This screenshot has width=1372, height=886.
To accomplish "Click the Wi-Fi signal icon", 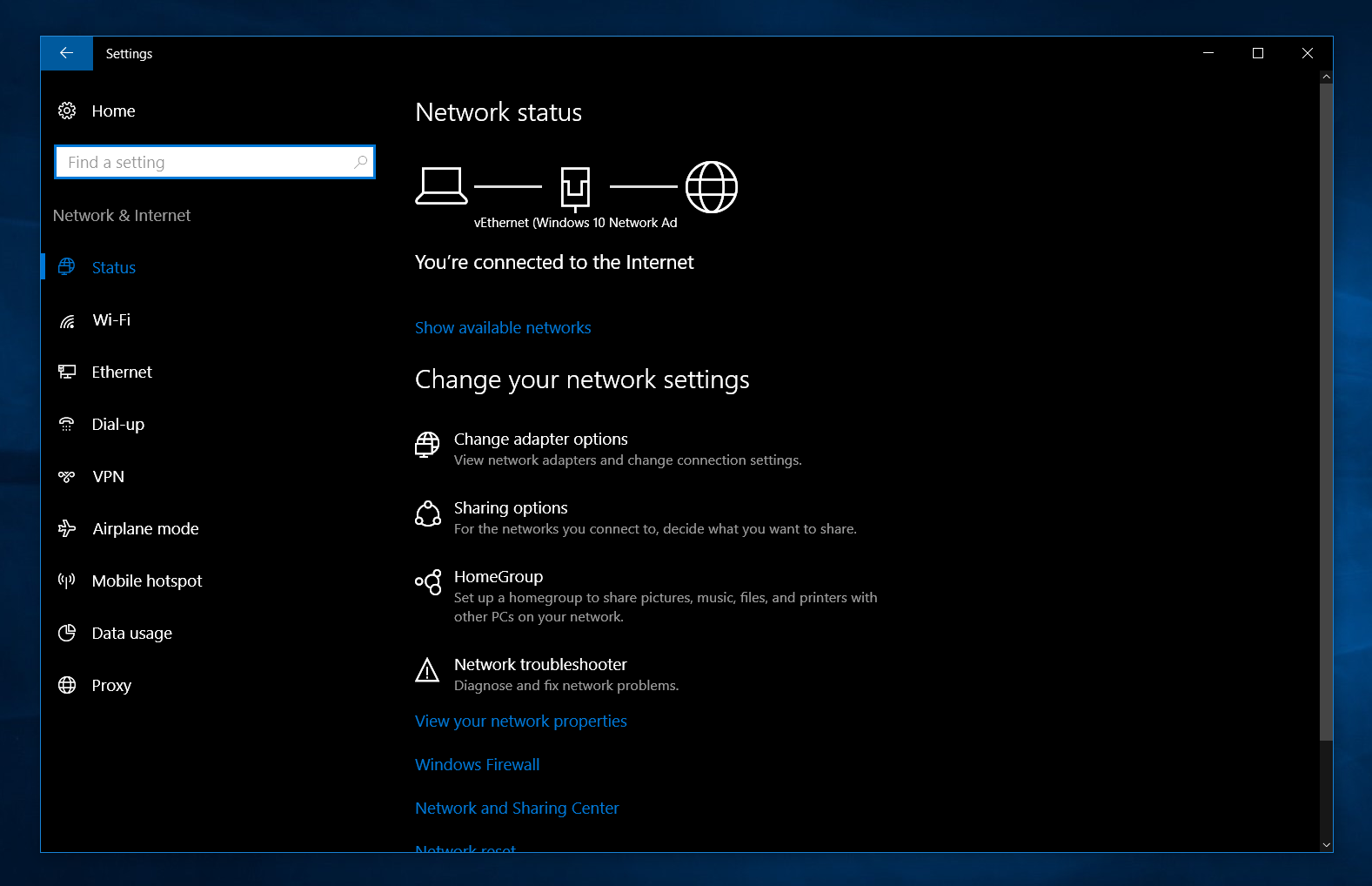I will coord(67,320).
